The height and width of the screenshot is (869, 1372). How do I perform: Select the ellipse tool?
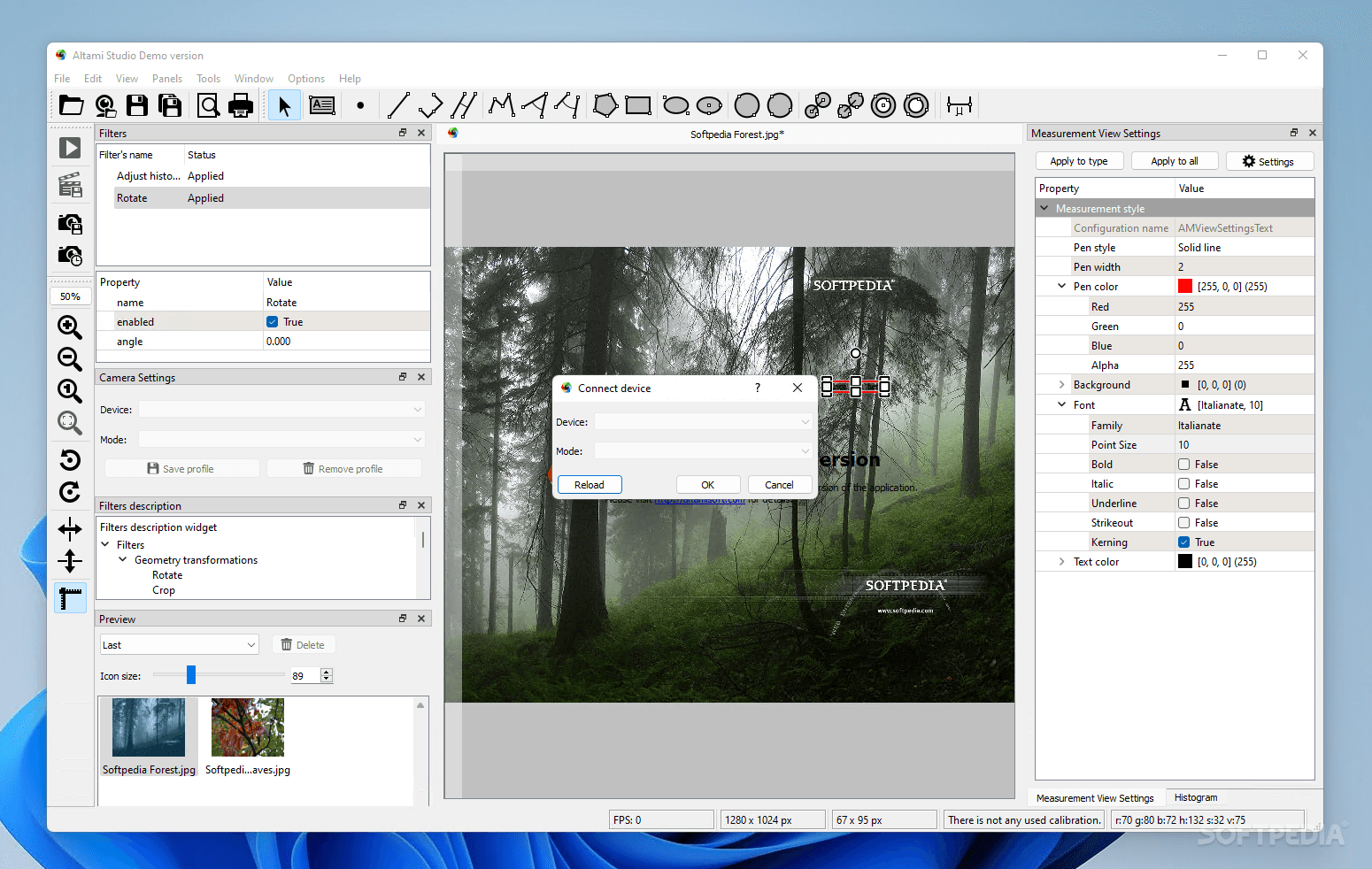[x=676, y=106]
